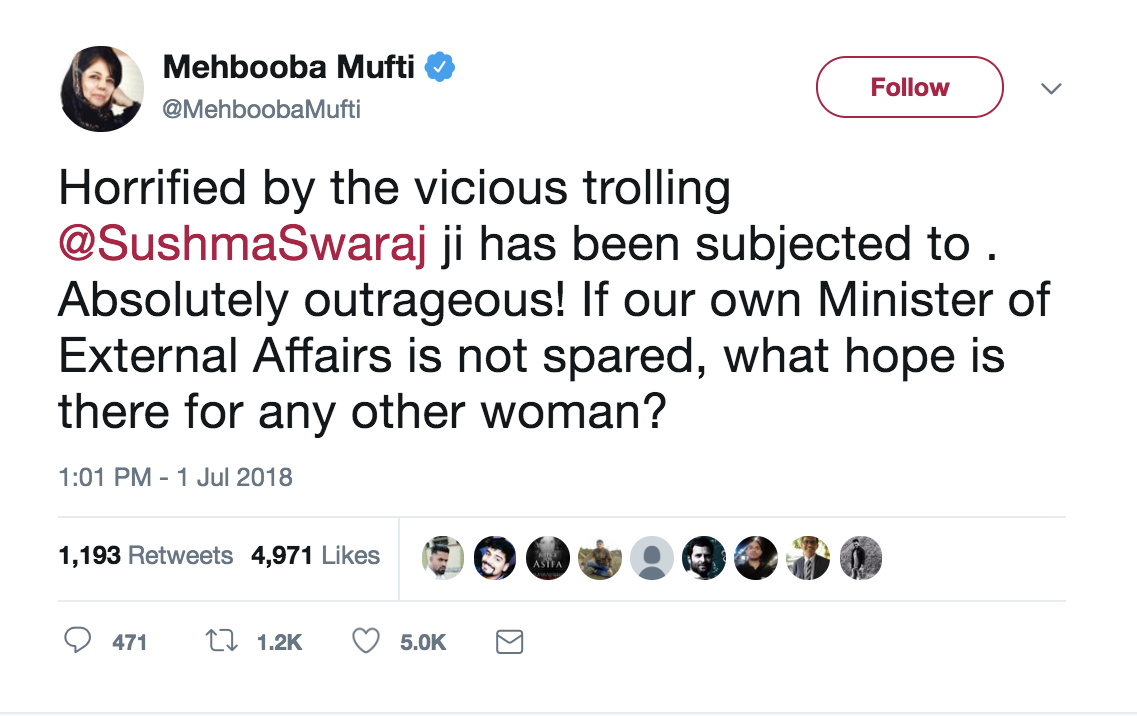This screenshot has height=716, width=1137.
Task: Click the reply speech bubble icon
Action: tap(78, 641)
